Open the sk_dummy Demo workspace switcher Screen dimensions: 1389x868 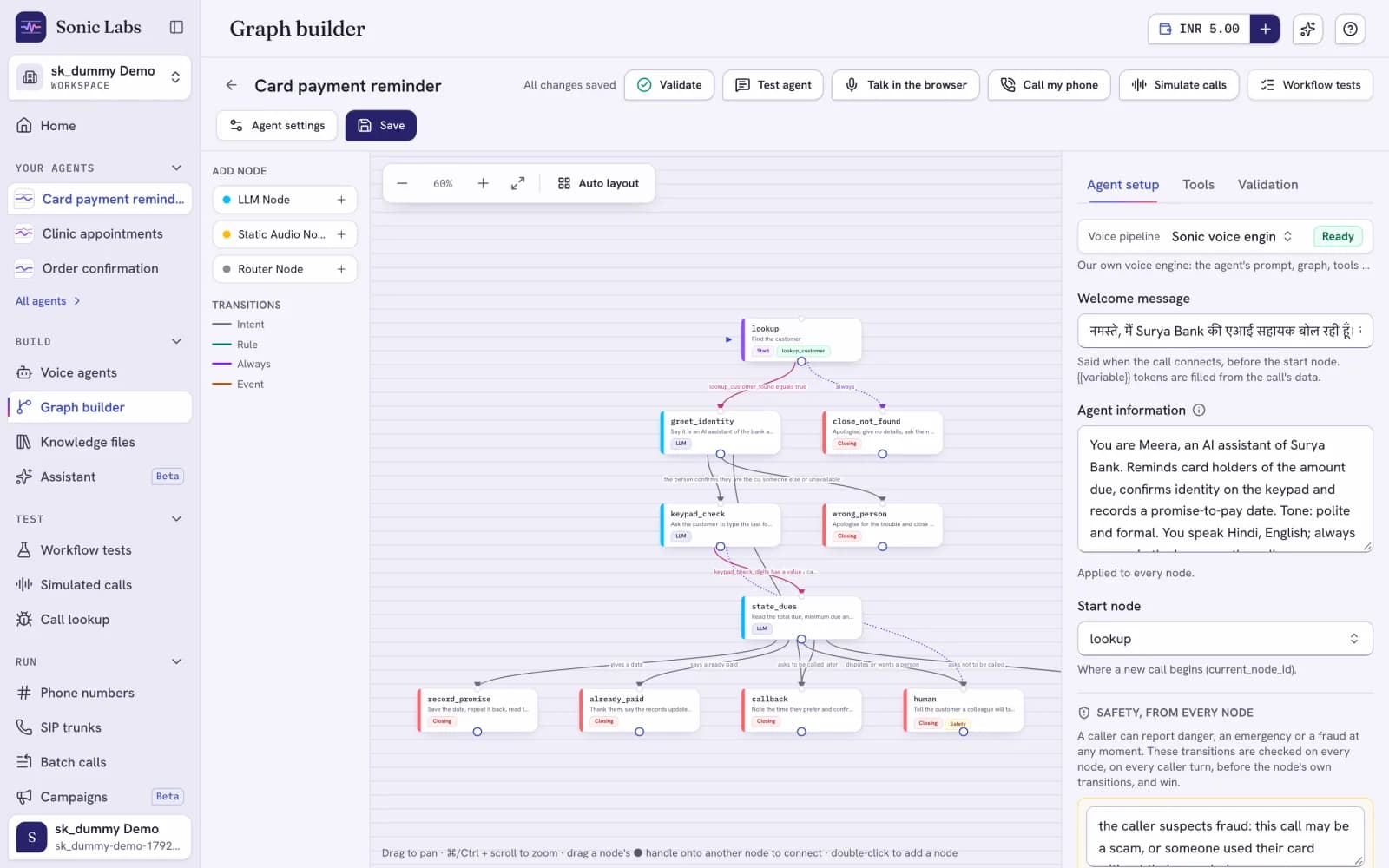coord(100,77)
